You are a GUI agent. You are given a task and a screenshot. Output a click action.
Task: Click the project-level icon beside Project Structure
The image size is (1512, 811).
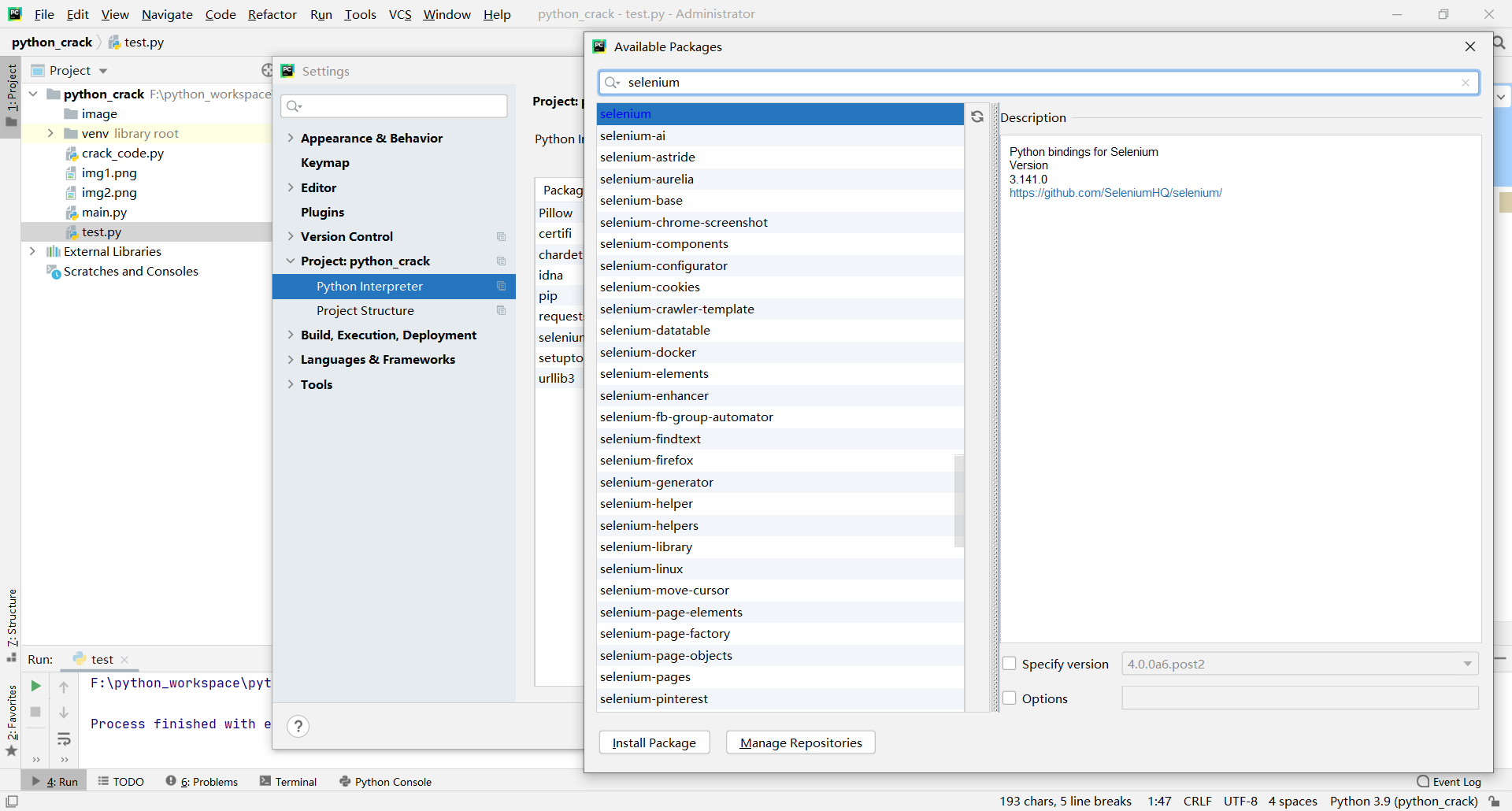pos(501,311)
